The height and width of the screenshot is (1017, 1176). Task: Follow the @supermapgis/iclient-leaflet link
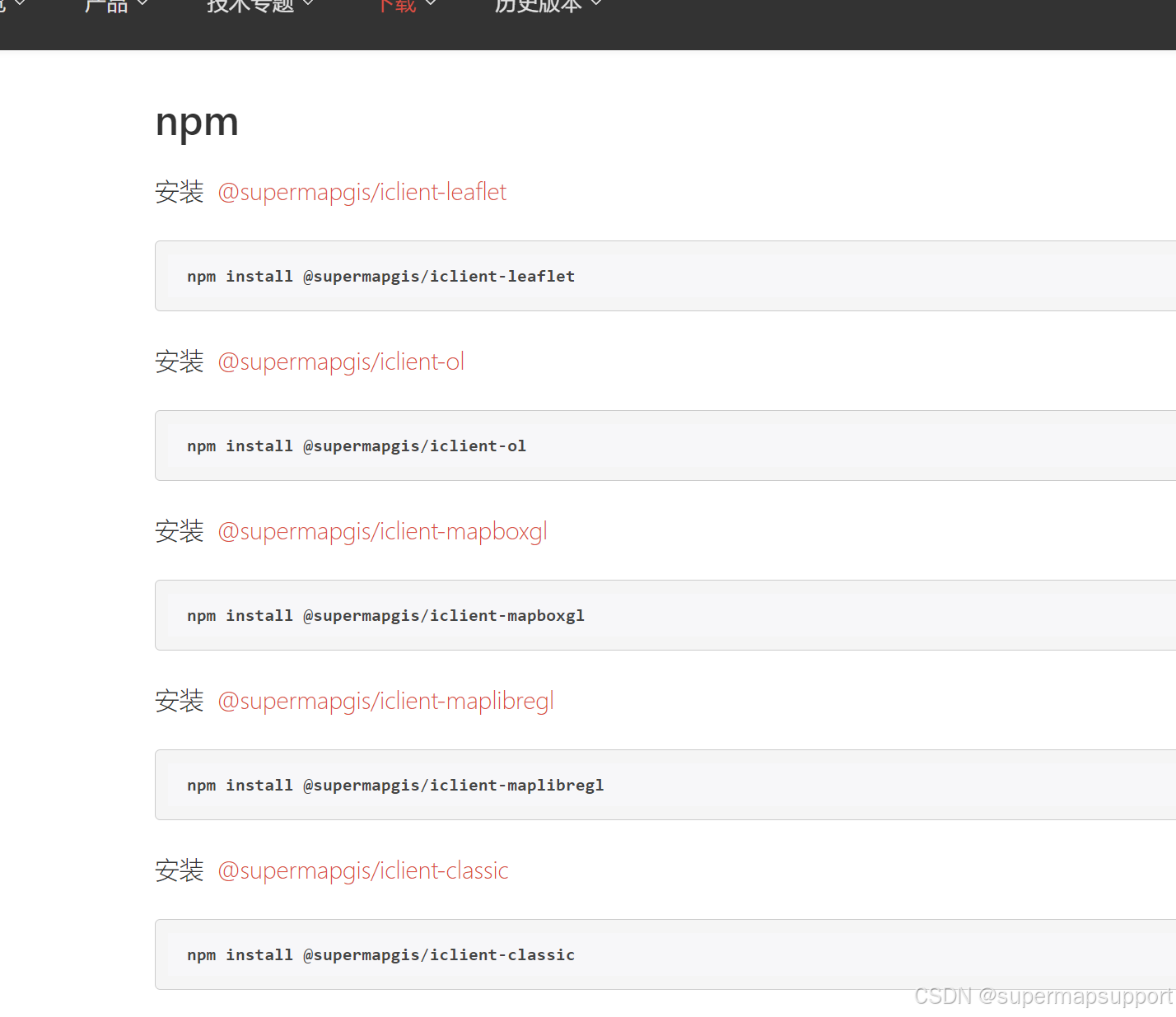point(362,192)
